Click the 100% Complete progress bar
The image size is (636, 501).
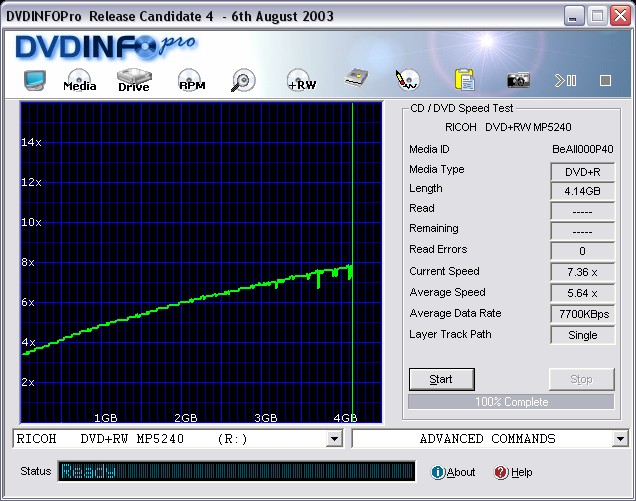pyautogui.click(x=511, y=402)
